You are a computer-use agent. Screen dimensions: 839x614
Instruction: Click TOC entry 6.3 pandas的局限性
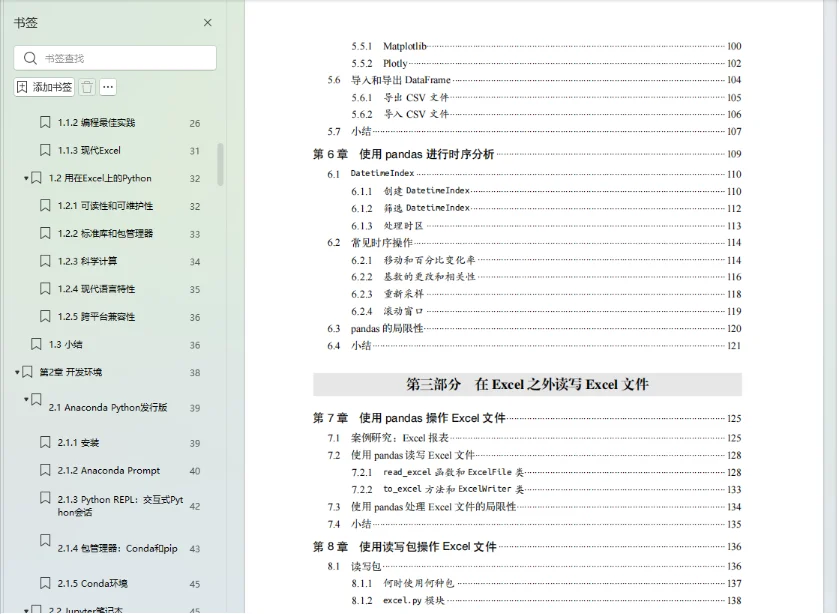[x=535, y=329]
